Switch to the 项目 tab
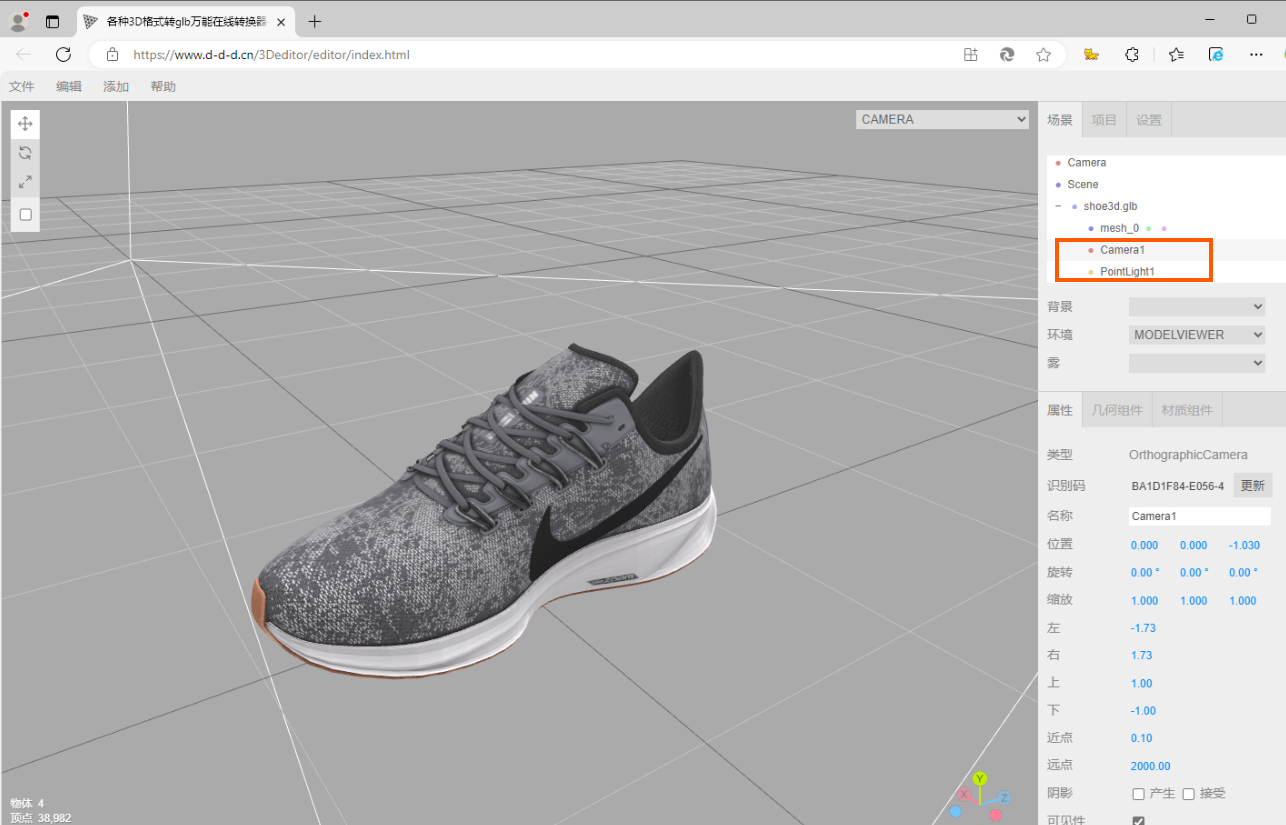The height and width of the screenshot is (825, 1286). (1104, 120)
